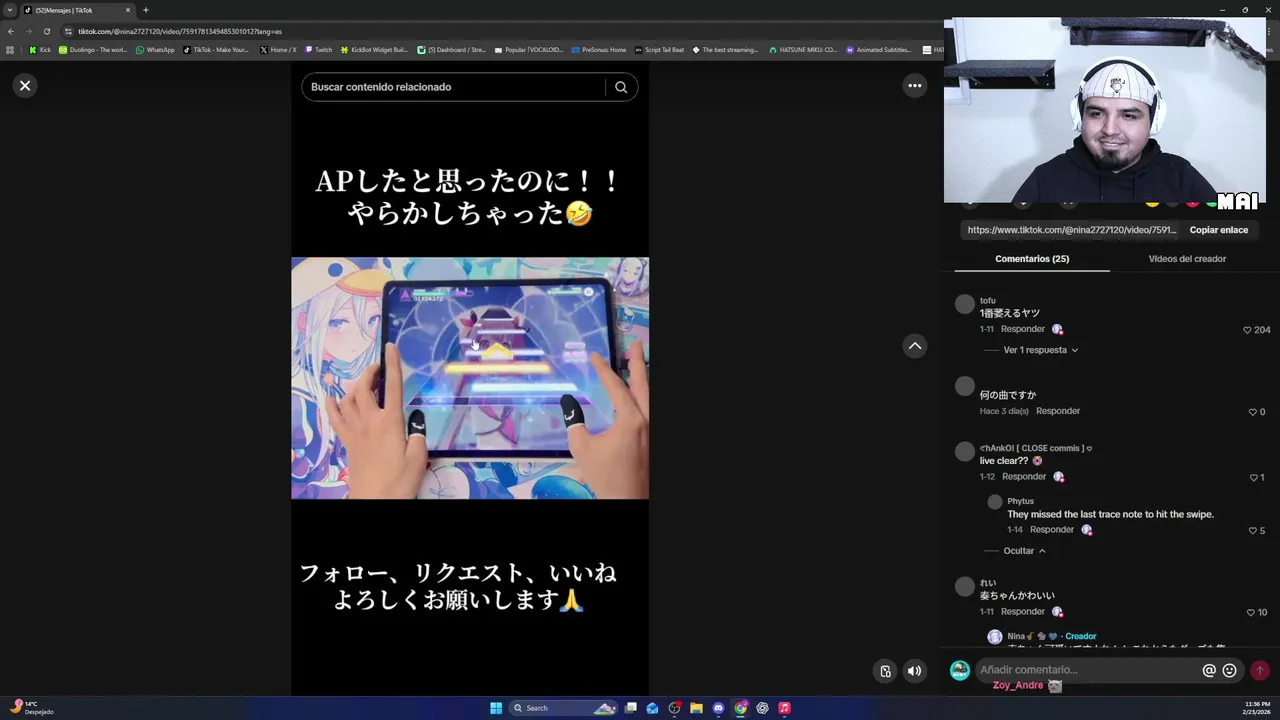This screenshot has height=720, width=1280.
Task: Open the emoji picker in comment box
Action: (1229, 671)
